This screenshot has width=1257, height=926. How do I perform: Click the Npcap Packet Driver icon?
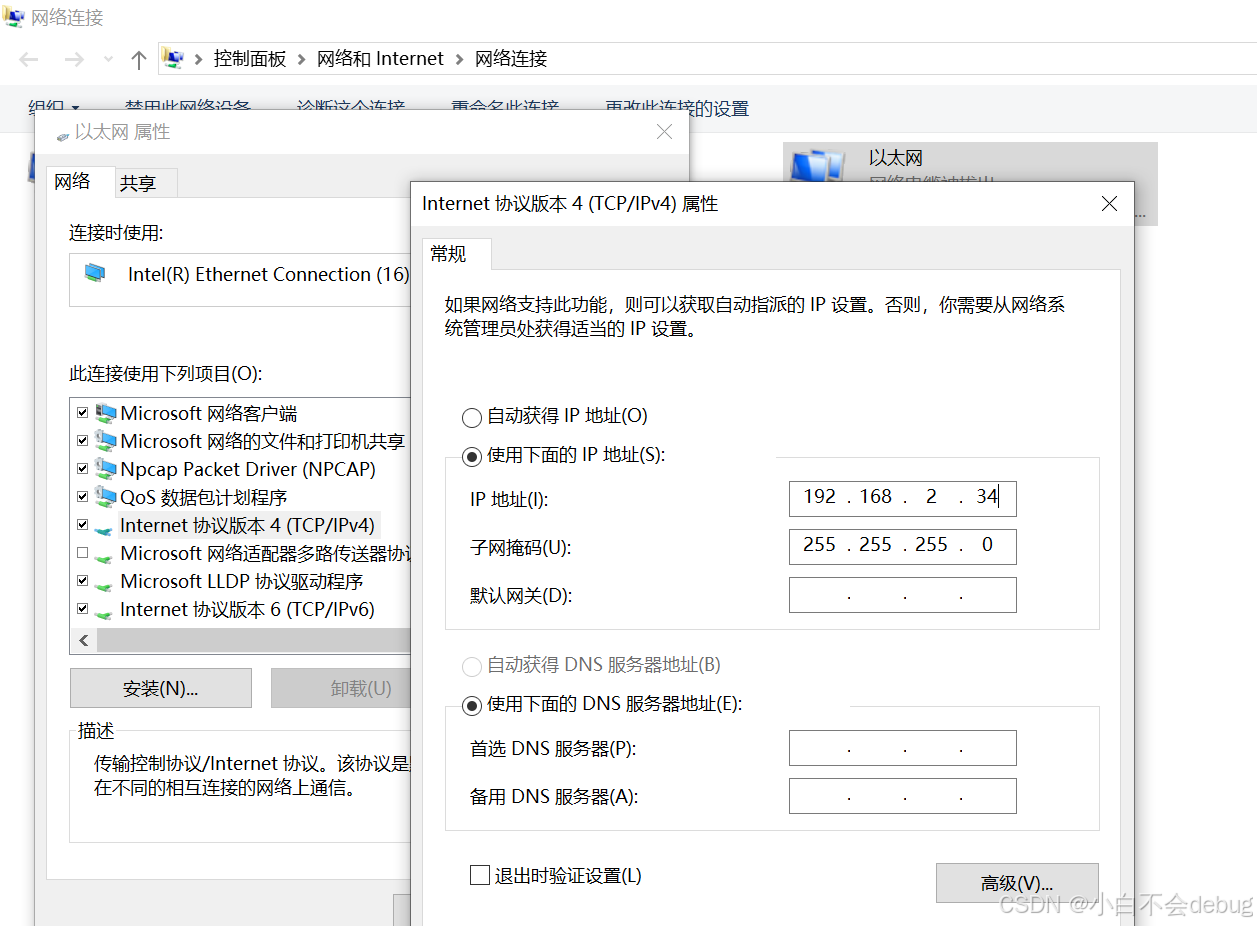[105, 469]
